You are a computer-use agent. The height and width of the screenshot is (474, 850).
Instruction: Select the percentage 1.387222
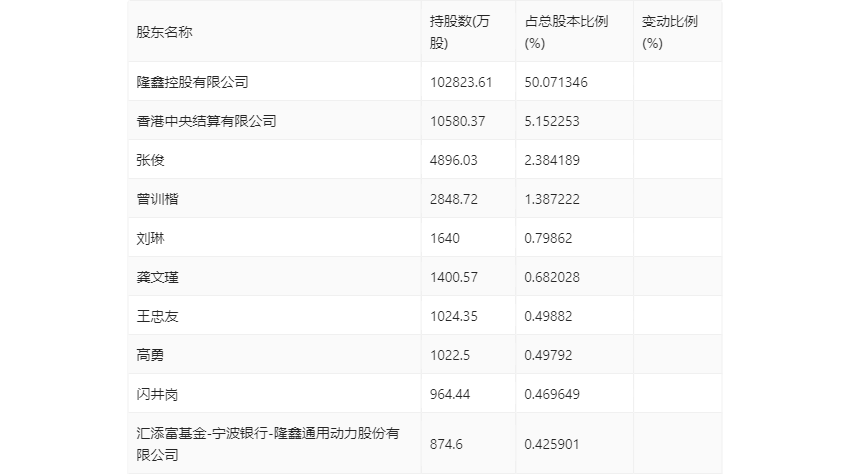coord(552,199)
